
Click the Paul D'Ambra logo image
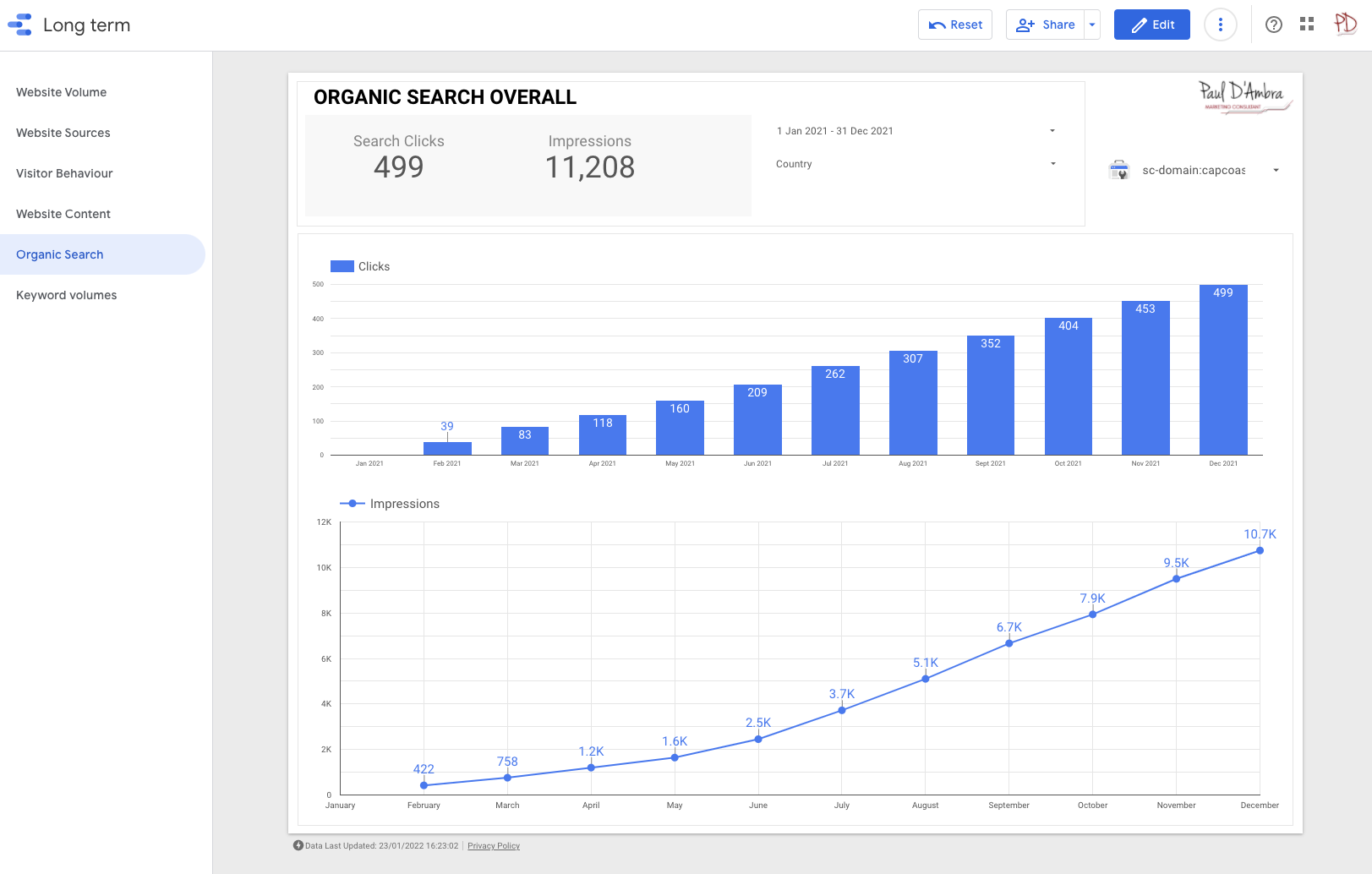click(x=1244, y=96)
